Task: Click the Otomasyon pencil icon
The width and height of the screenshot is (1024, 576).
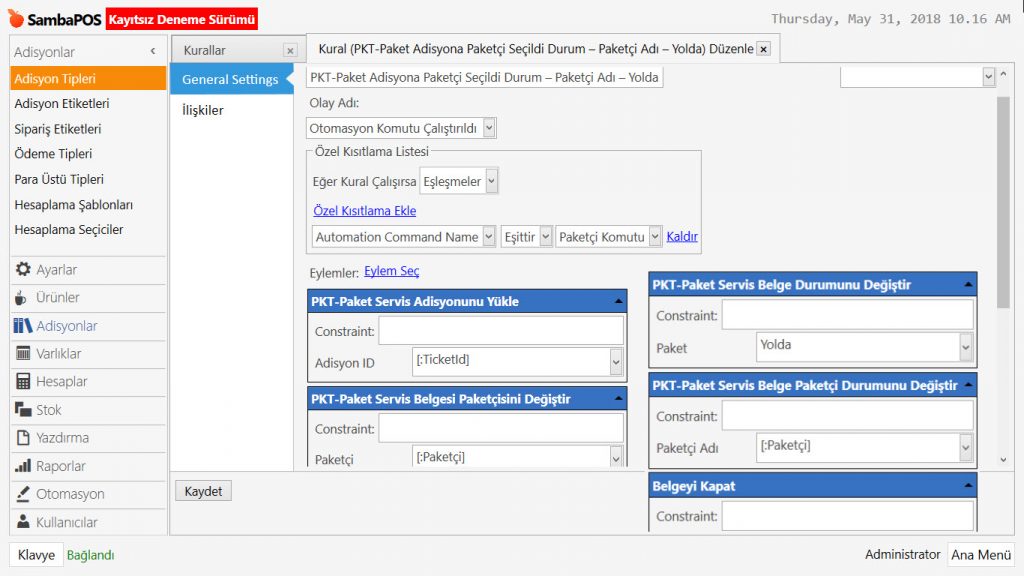Action: pos(22,494)
